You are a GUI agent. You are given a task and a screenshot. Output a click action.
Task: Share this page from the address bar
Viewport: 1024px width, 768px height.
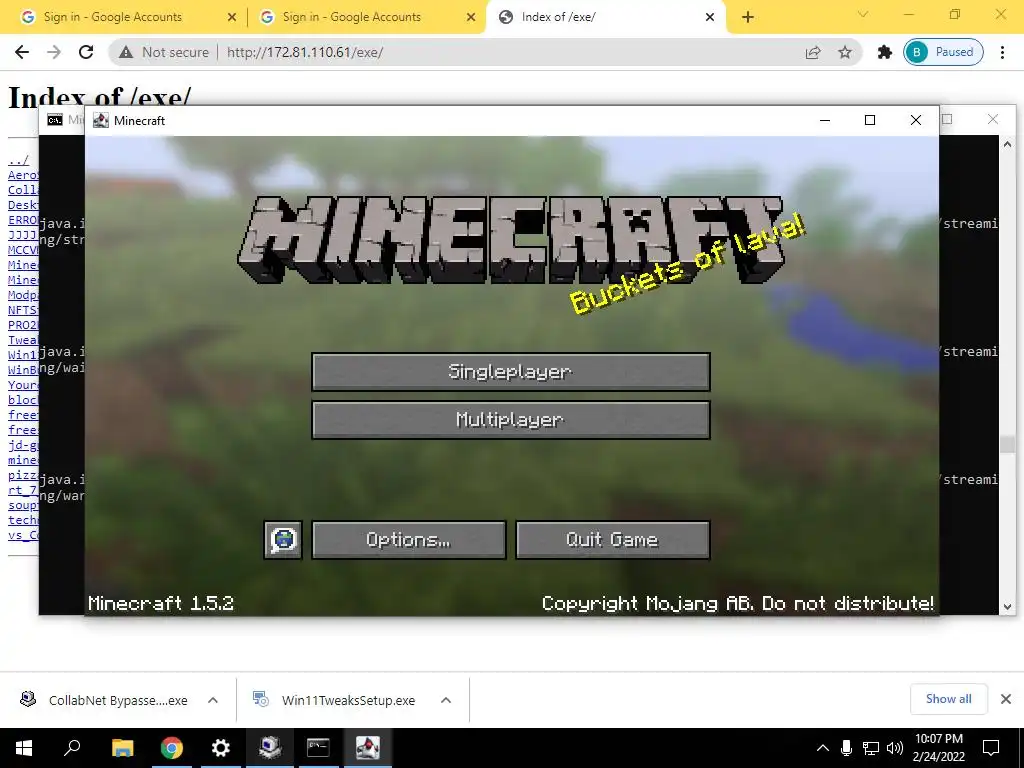(x=813, y=52)
